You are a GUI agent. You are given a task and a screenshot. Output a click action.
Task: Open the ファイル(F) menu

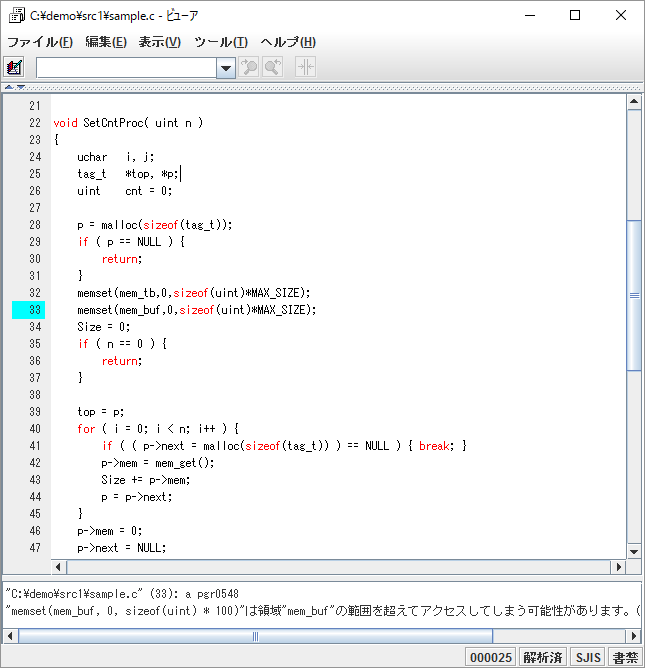pyautogui.click(x=40, y=42)
